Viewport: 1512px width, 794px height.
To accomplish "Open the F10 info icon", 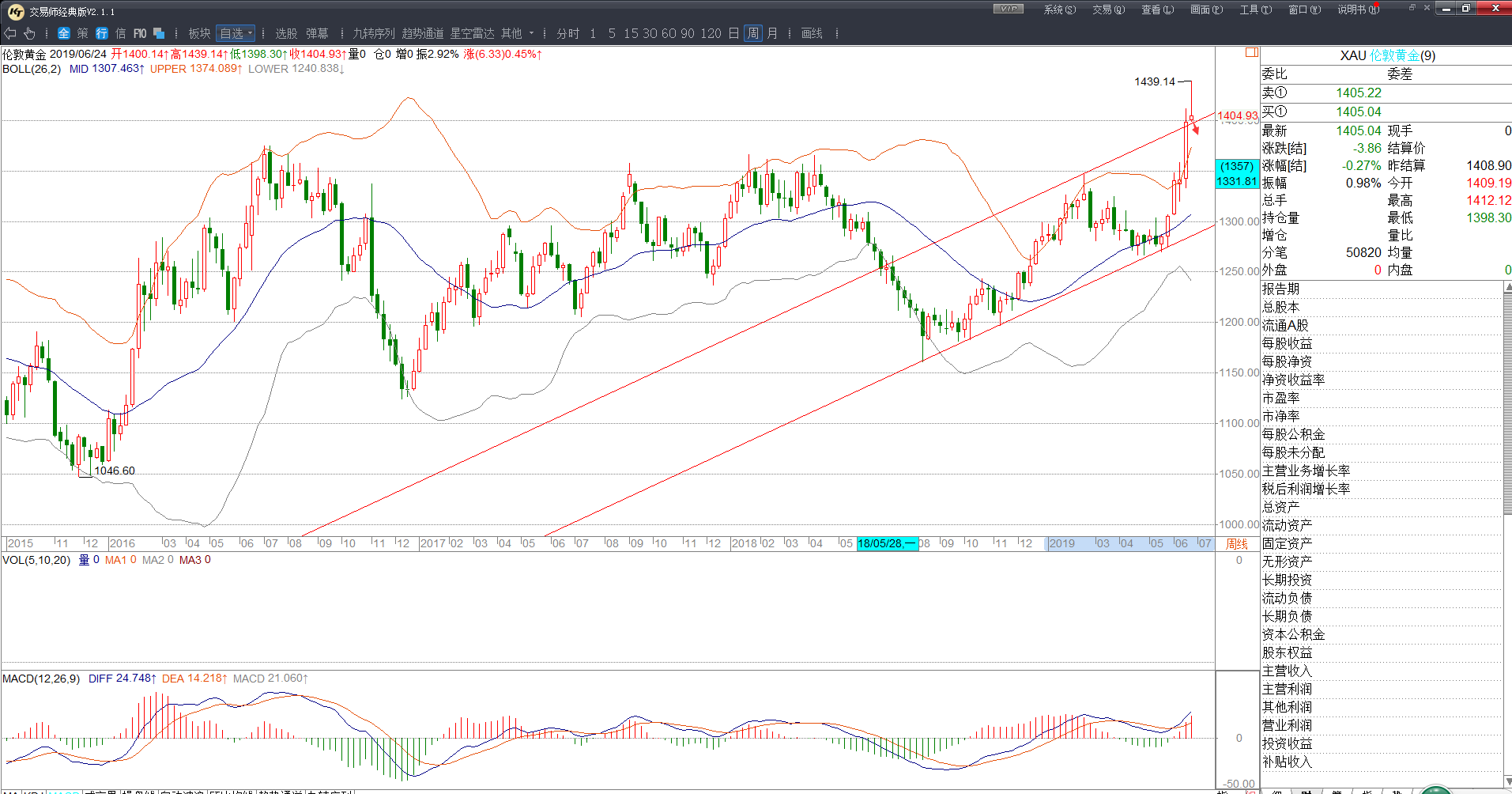I will 140,33.
